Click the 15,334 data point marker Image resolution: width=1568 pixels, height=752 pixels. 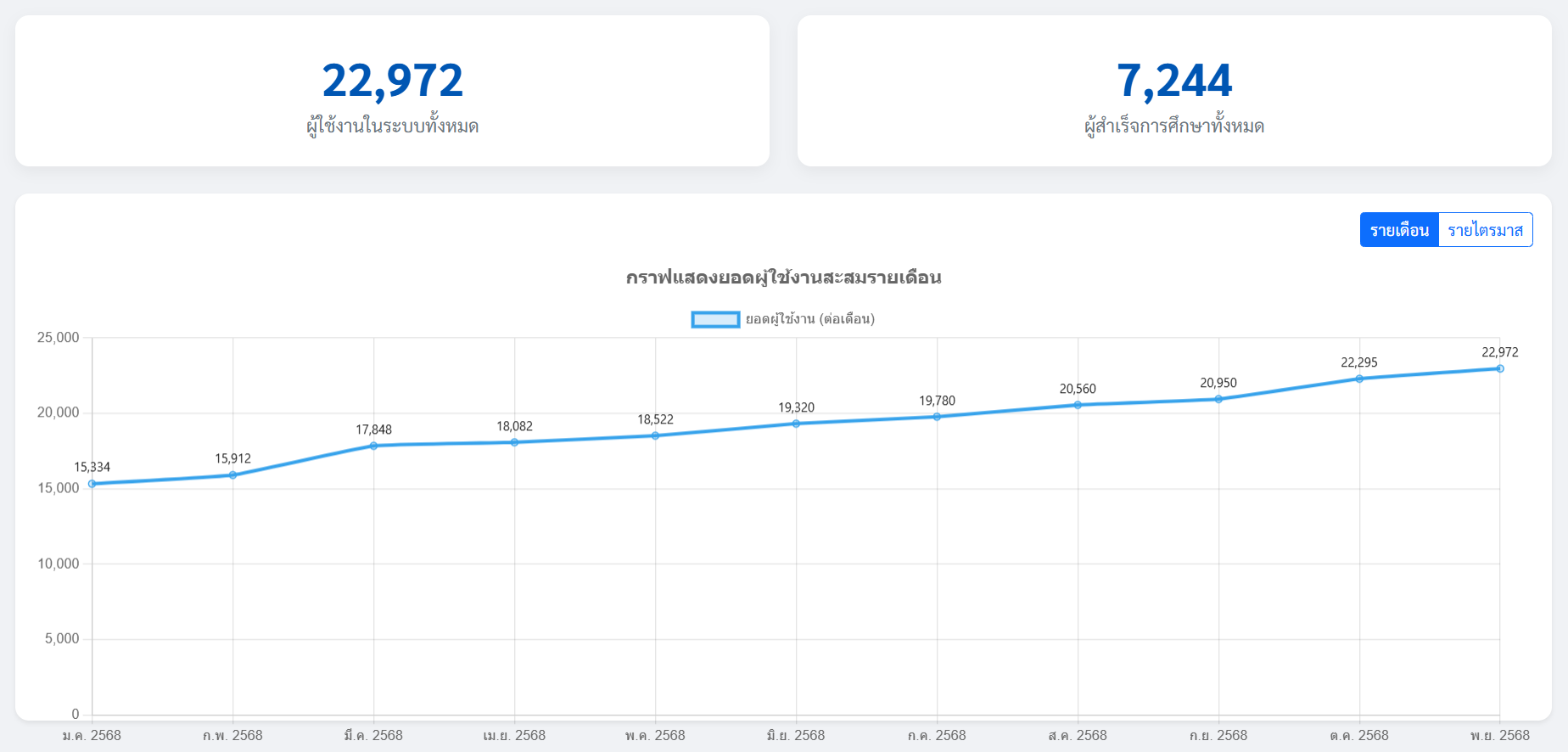click(x=92, y=484)
